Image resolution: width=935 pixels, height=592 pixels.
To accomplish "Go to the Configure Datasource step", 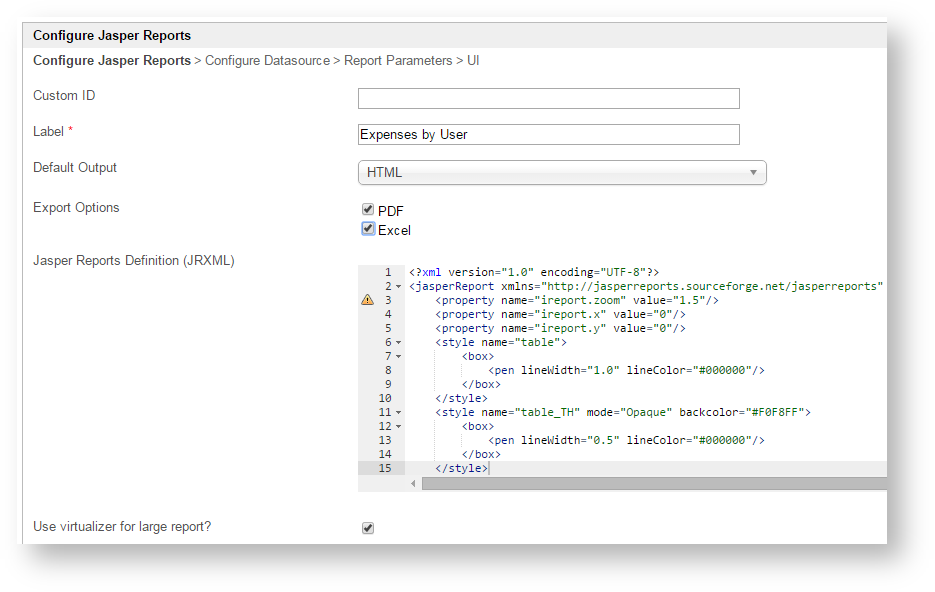I will [267, 61].
